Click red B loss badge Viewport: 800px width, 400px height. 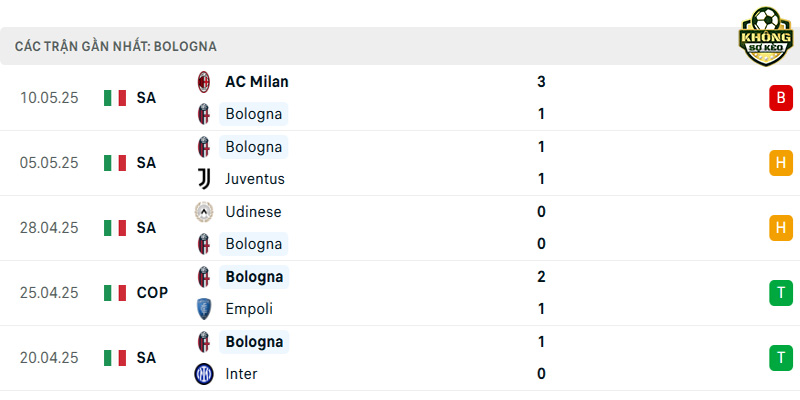(781, 98)
